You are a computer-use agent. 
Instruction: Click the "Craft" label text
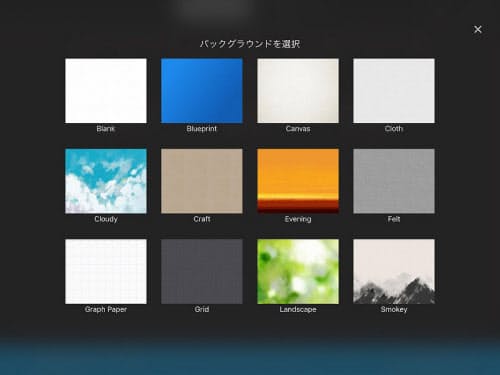tap(202, 219)
